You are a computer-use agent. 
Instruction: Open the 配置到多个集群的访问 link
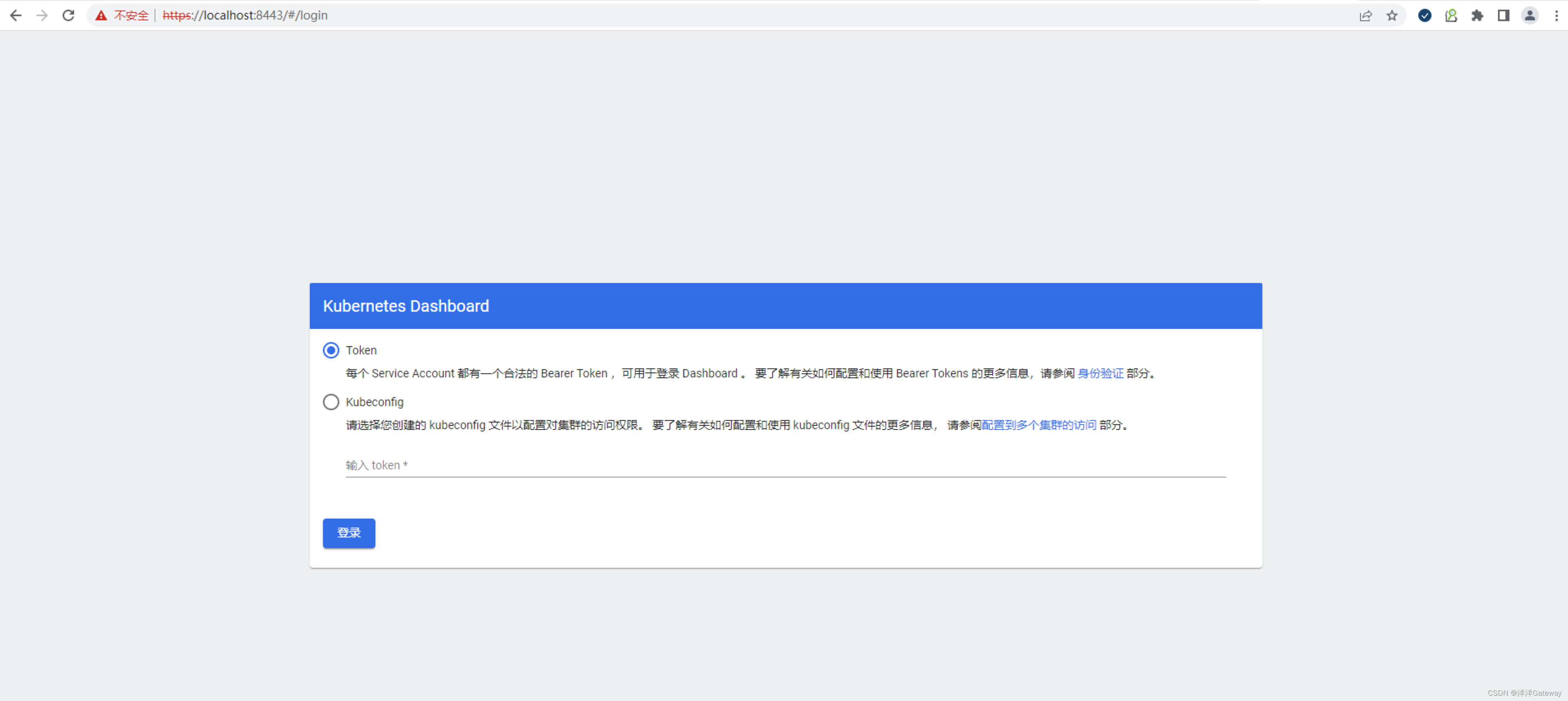click(1038, 425)
